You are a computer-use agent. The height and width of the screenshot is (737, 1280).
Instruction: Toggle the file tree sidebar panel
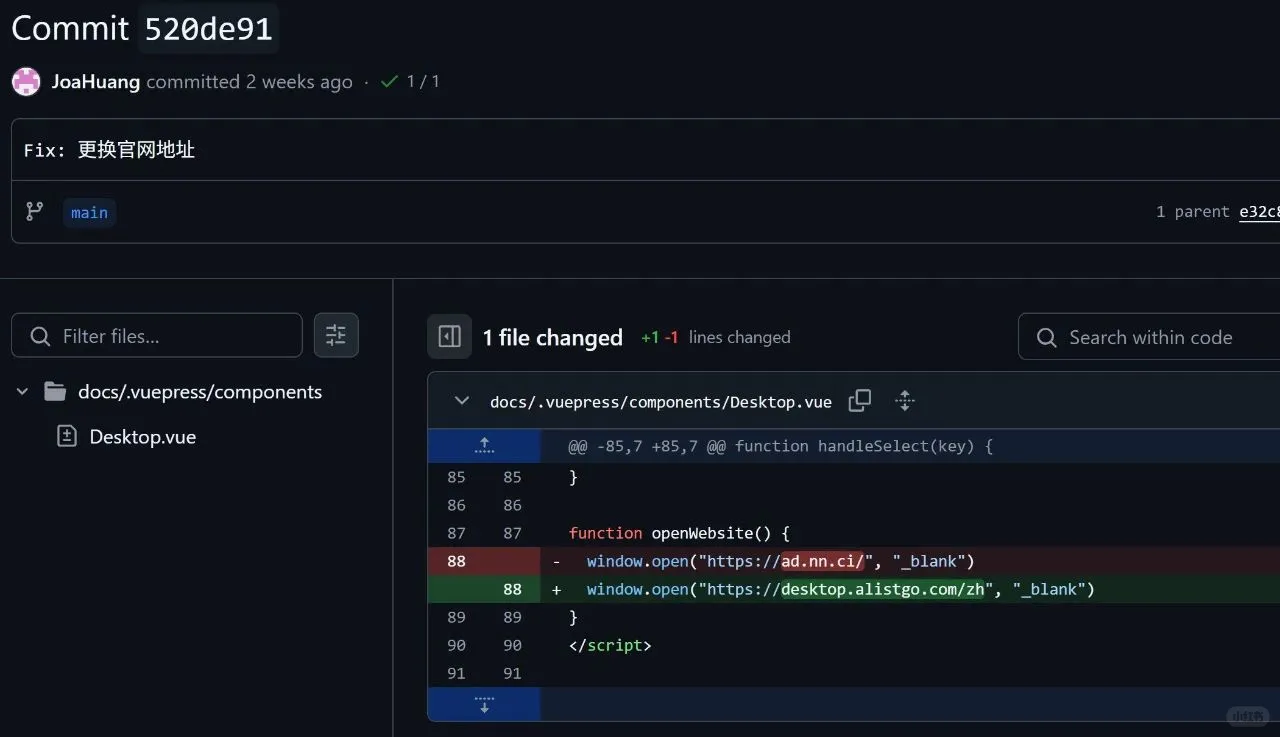tap(450, 337)
